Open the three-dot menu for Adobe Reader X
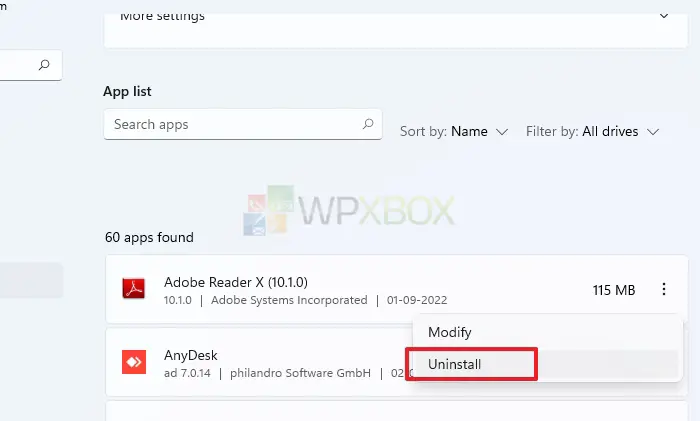The image size is (700, 421). [664, 289]
